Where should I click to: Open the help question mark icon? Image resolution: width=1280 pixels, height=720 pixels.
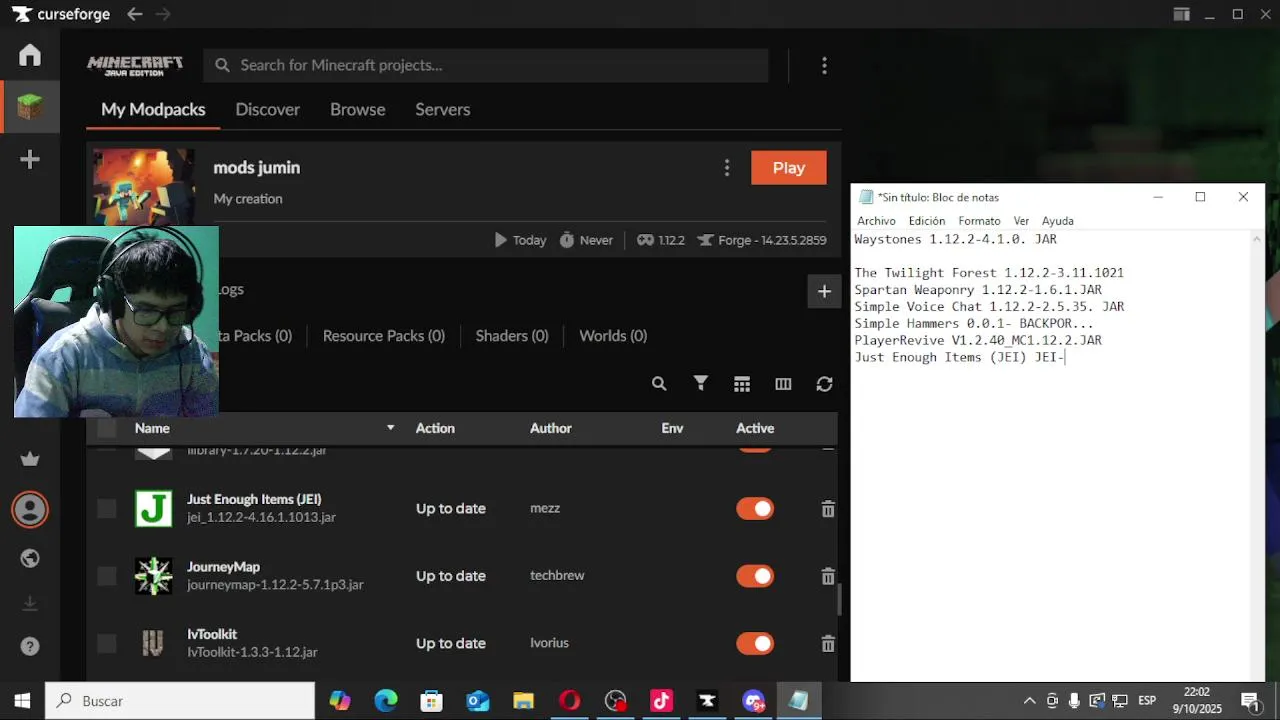tap(30, 646)
